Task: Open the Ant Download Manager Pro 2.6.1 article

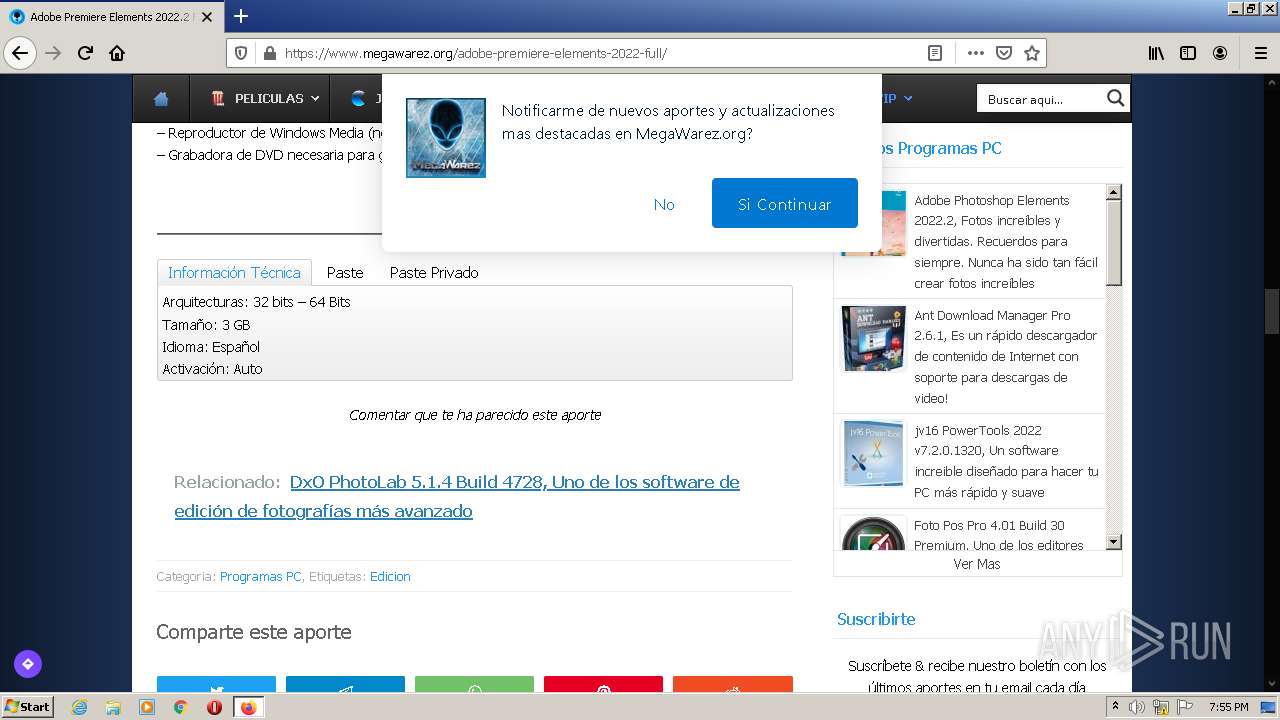Action: [x=1005, y=356]
